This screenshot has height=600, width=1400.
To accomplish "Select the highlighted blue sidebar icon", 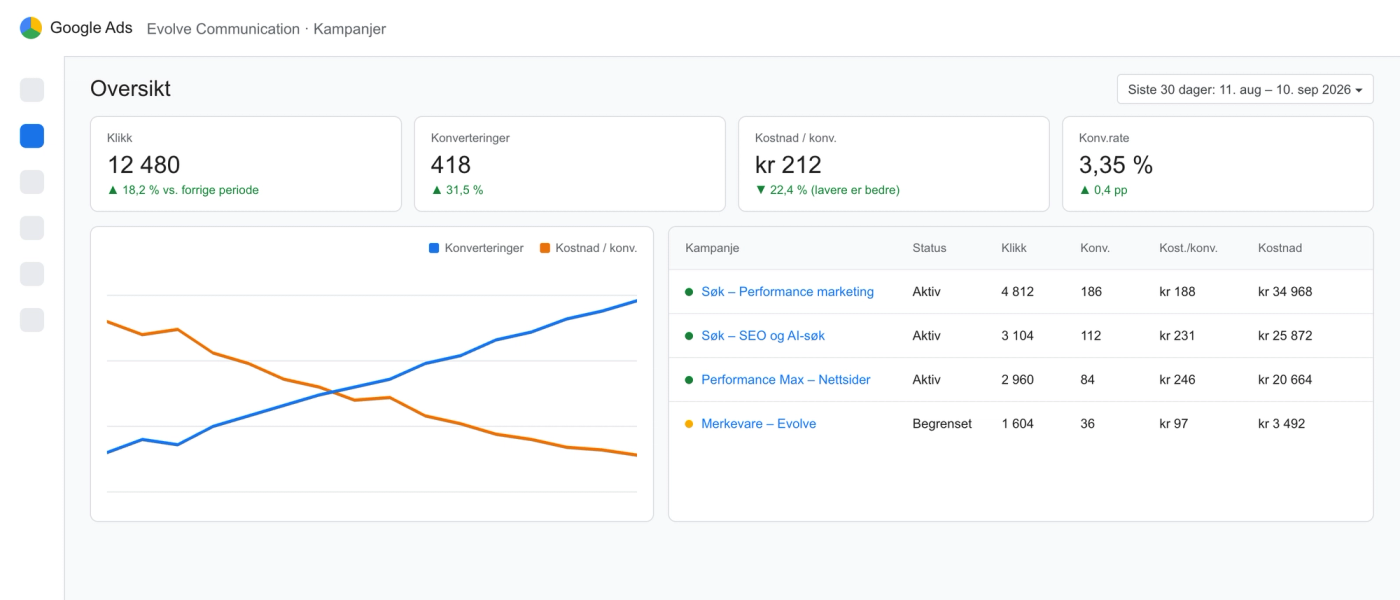I will point(32,136).
